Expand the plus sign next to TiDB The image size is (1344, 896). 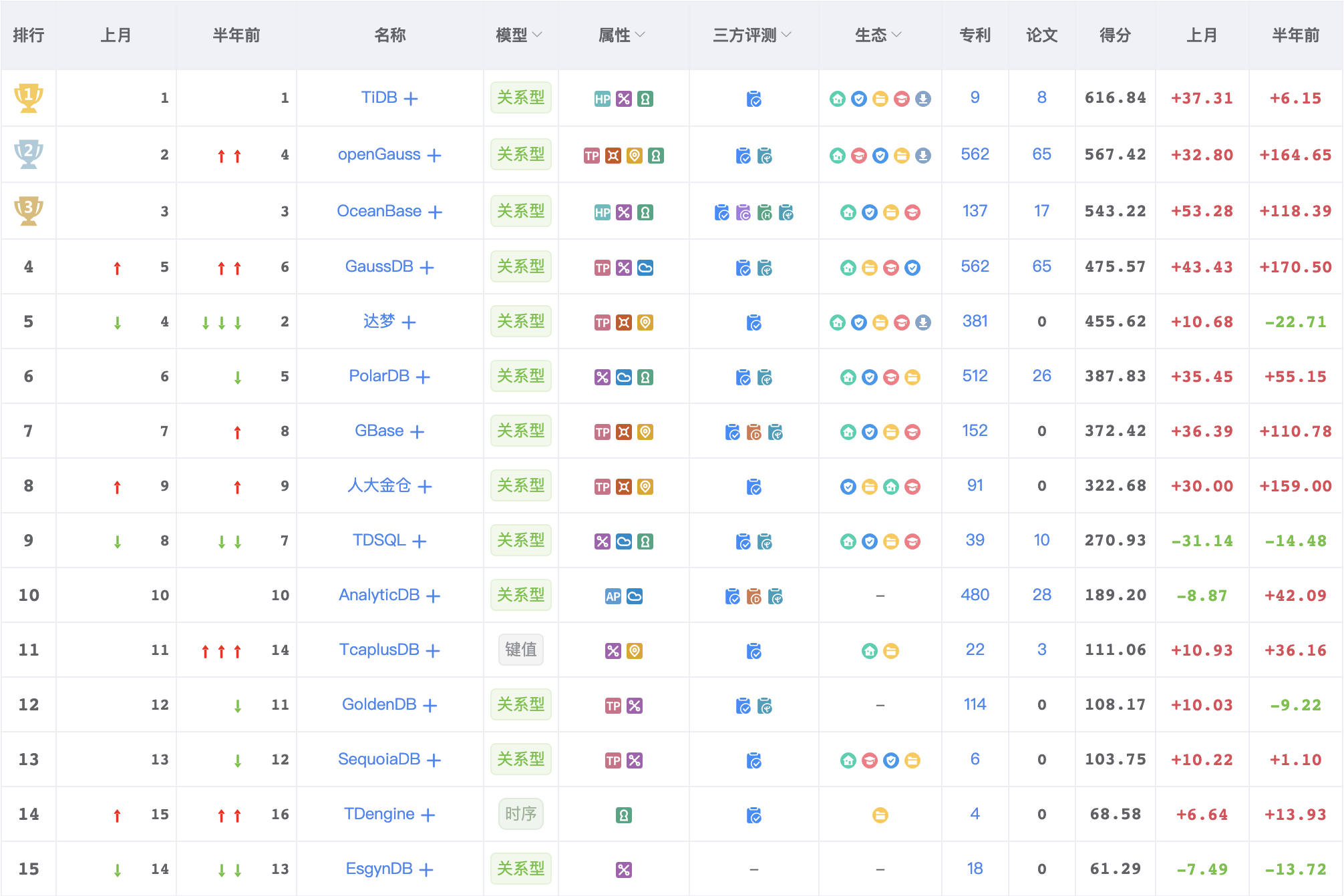(411, 99)
